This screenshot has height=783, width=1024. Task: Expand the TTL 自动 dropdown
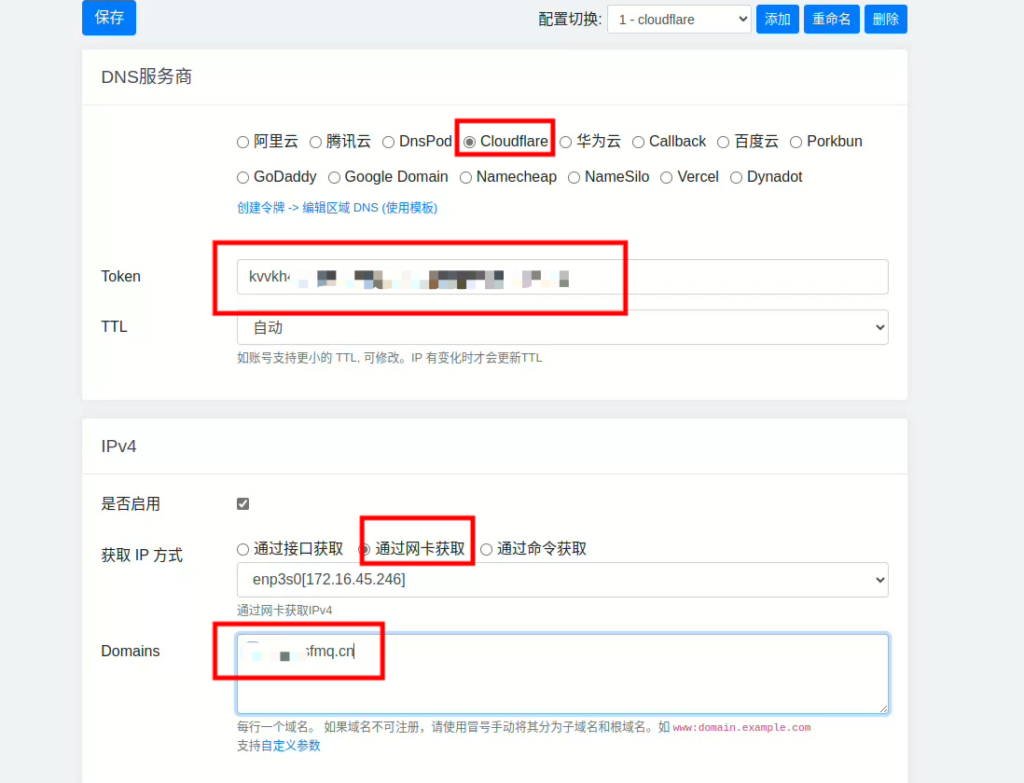[562, 327]
